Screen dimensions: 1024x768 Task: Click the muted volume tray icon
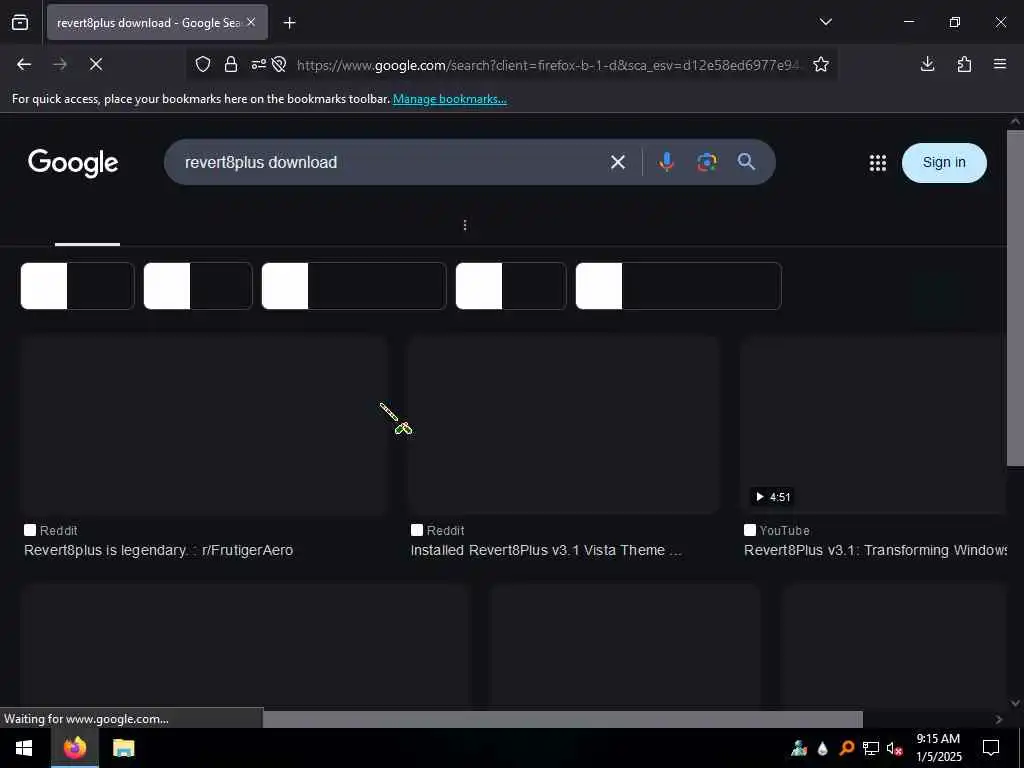click(894, 748)
